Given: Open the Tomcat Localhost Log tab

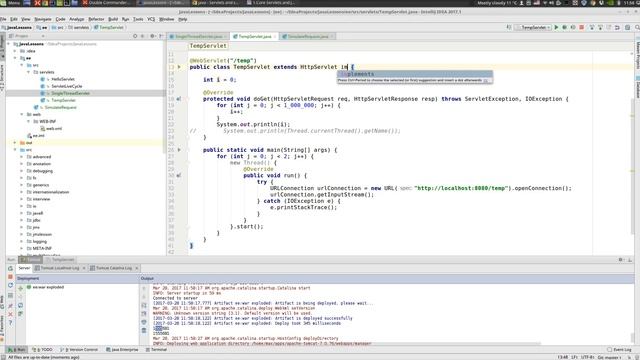Looking at the screenshot, I should click(60, 268).
